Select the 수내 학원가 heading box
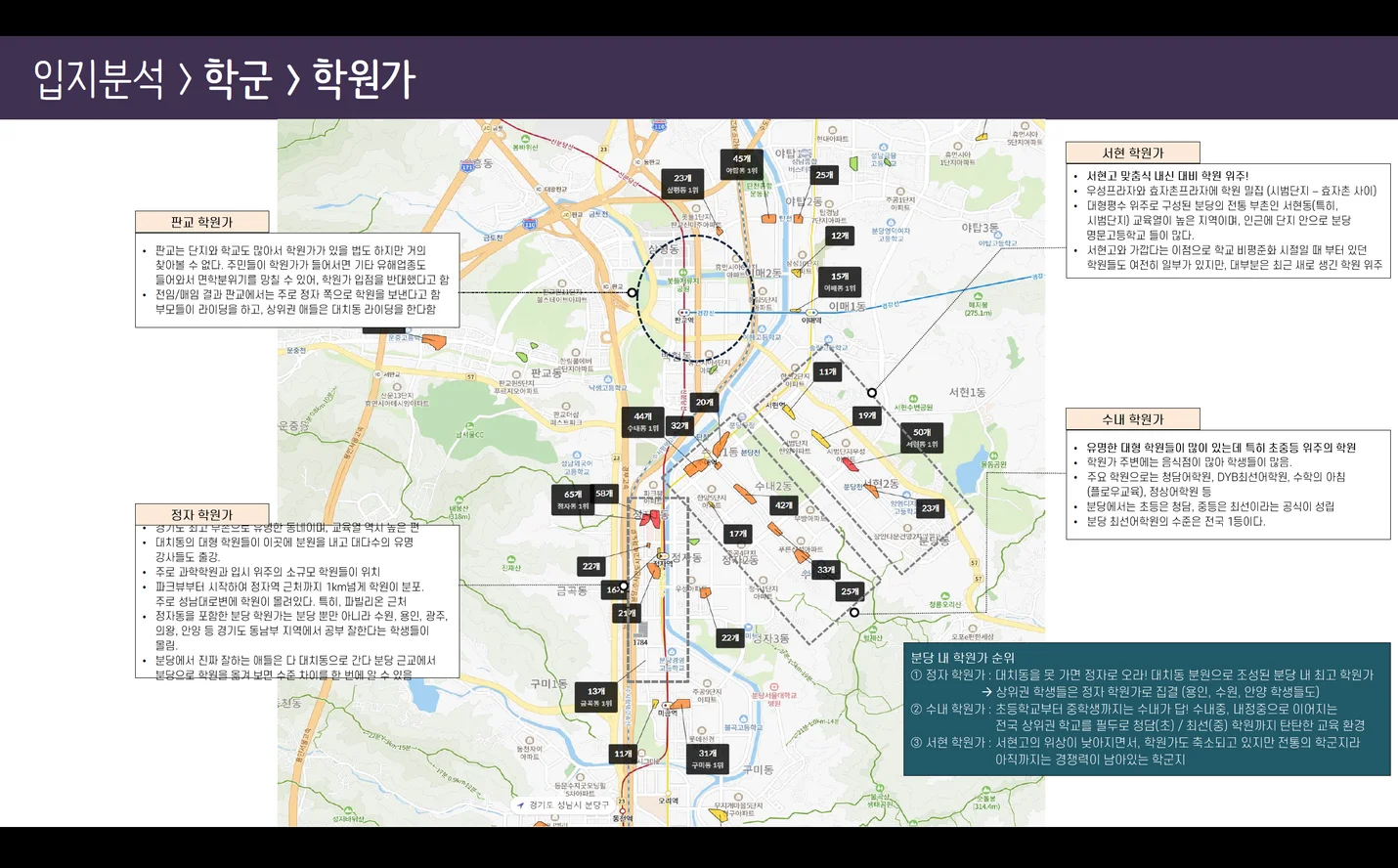The image size is (1398, 868). click(x=1132, y=419)
